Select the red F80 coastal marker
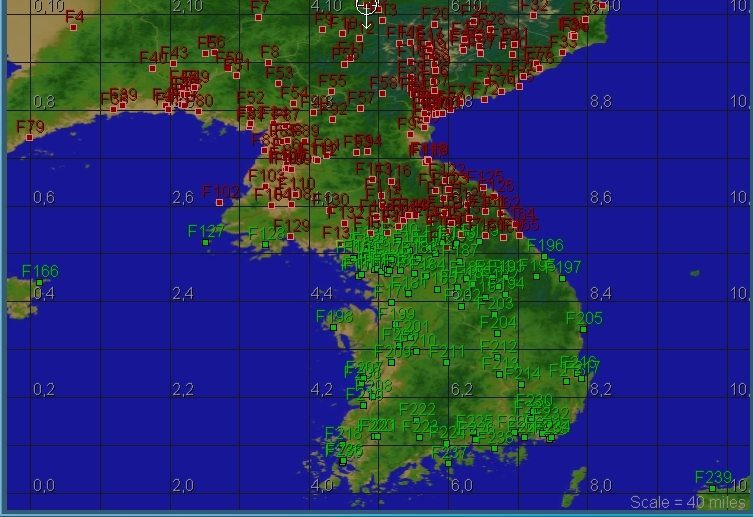753x517 pixels. pyautogui.click(x=198, y=111)
